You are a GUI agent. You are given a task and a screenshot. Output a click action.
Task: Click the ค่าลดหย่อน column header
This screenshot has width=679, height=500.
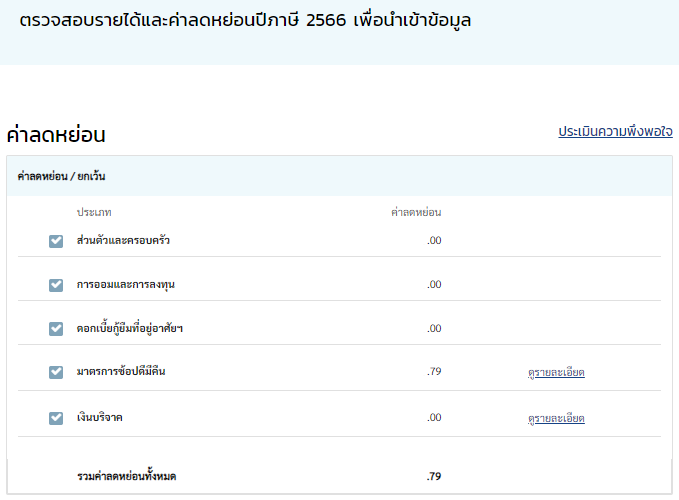tap(416, 212)
